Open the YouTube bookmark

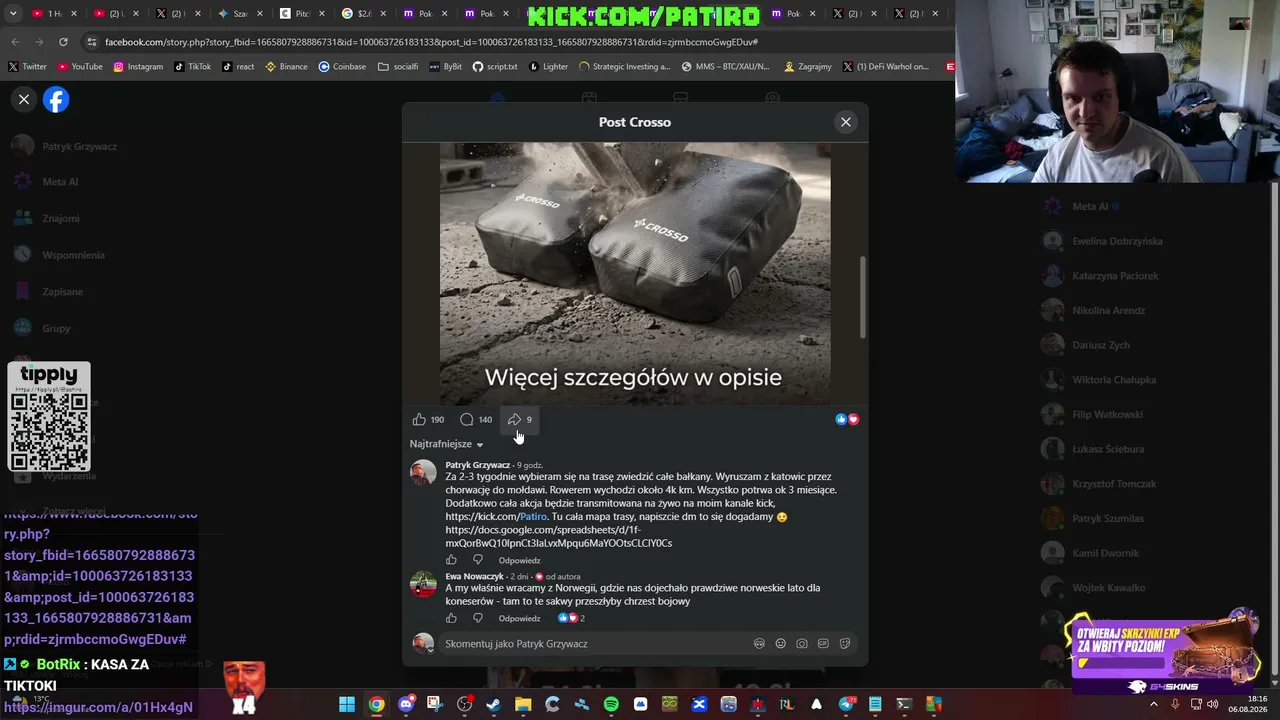click(x=80, y=67)
